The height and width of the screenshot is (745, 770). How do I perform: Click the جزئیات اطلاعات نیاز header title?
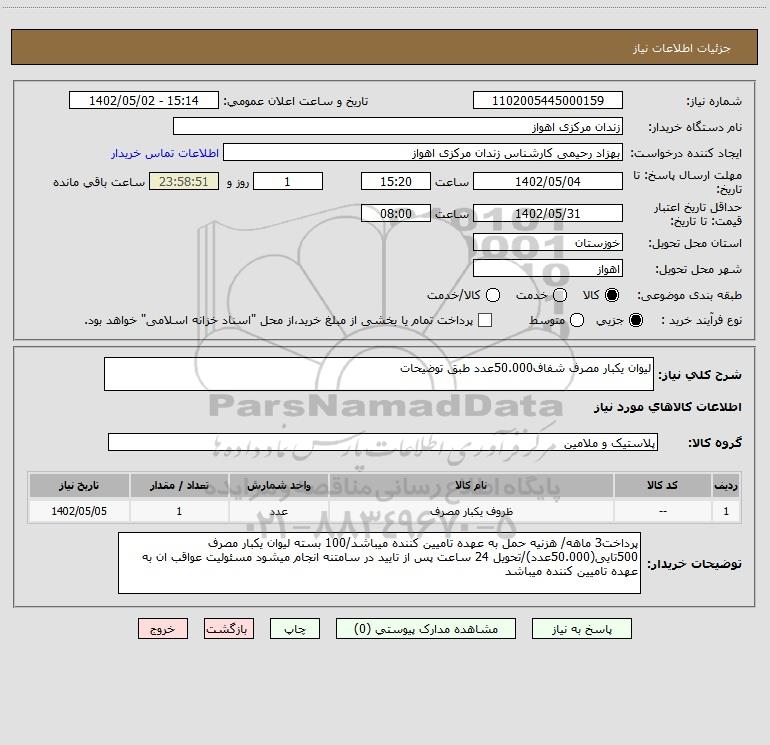(x=682, y=48)
